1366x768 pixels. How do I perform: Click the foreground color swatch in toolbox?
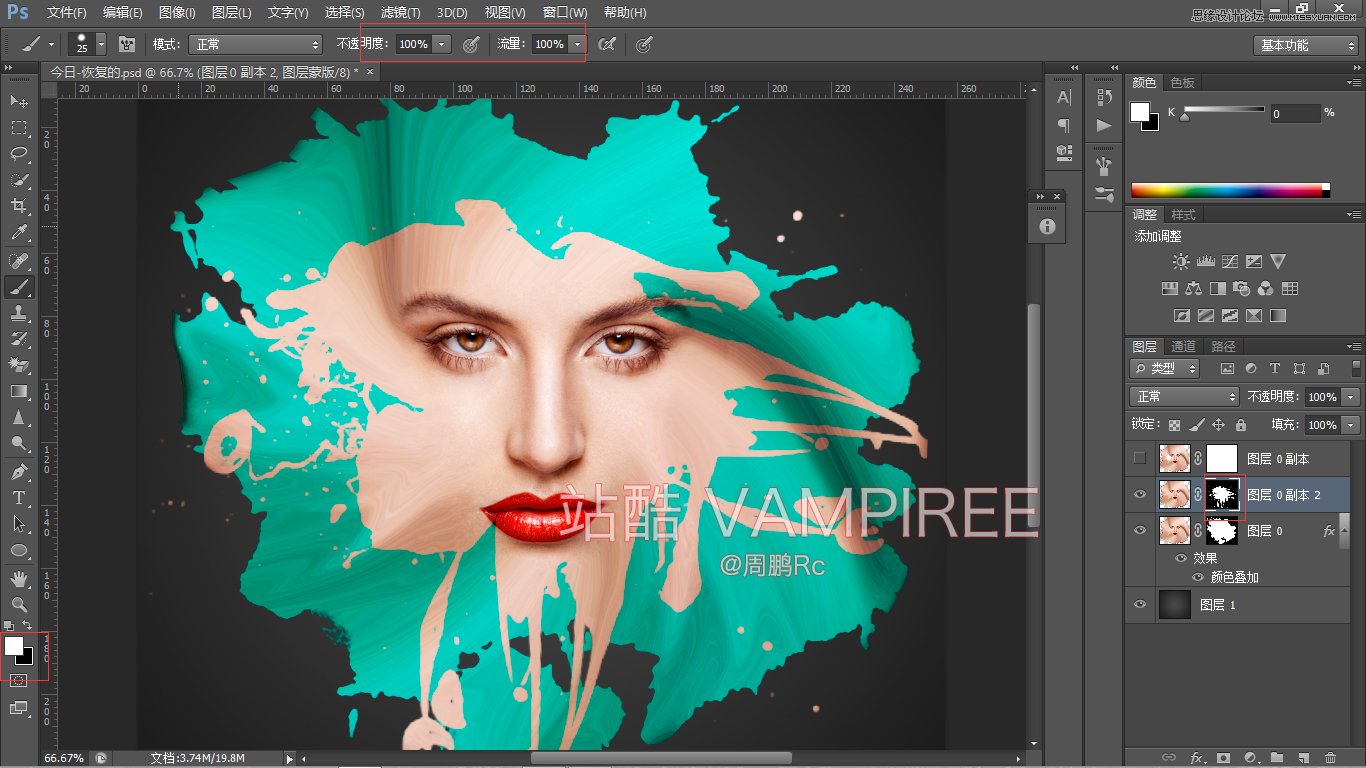coord(13,646)
